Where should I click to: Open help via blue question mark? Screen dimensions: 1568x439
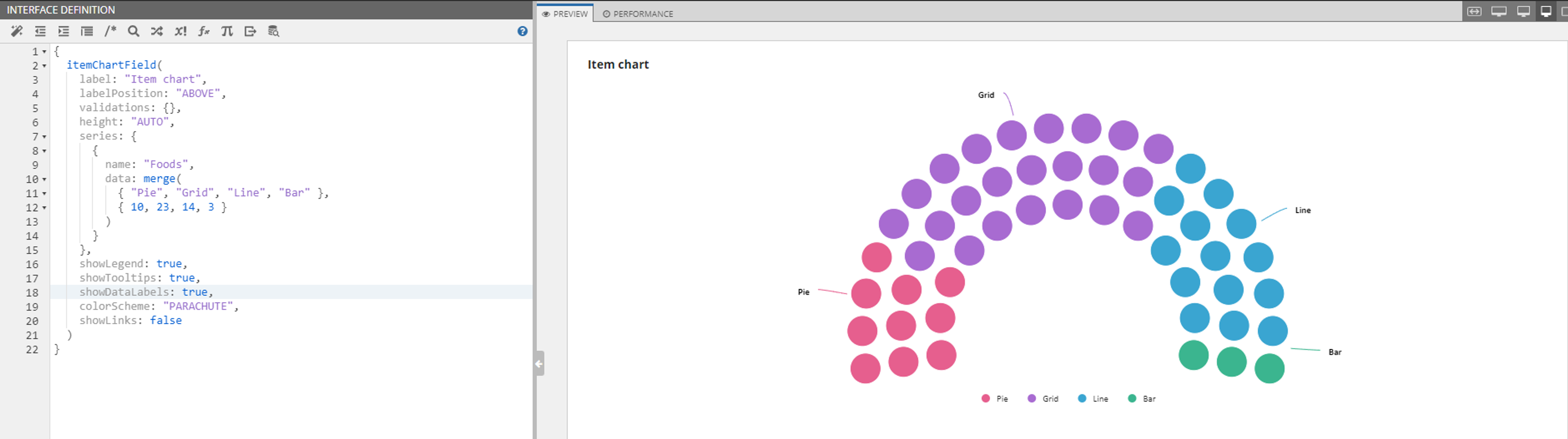click(522, 31)
